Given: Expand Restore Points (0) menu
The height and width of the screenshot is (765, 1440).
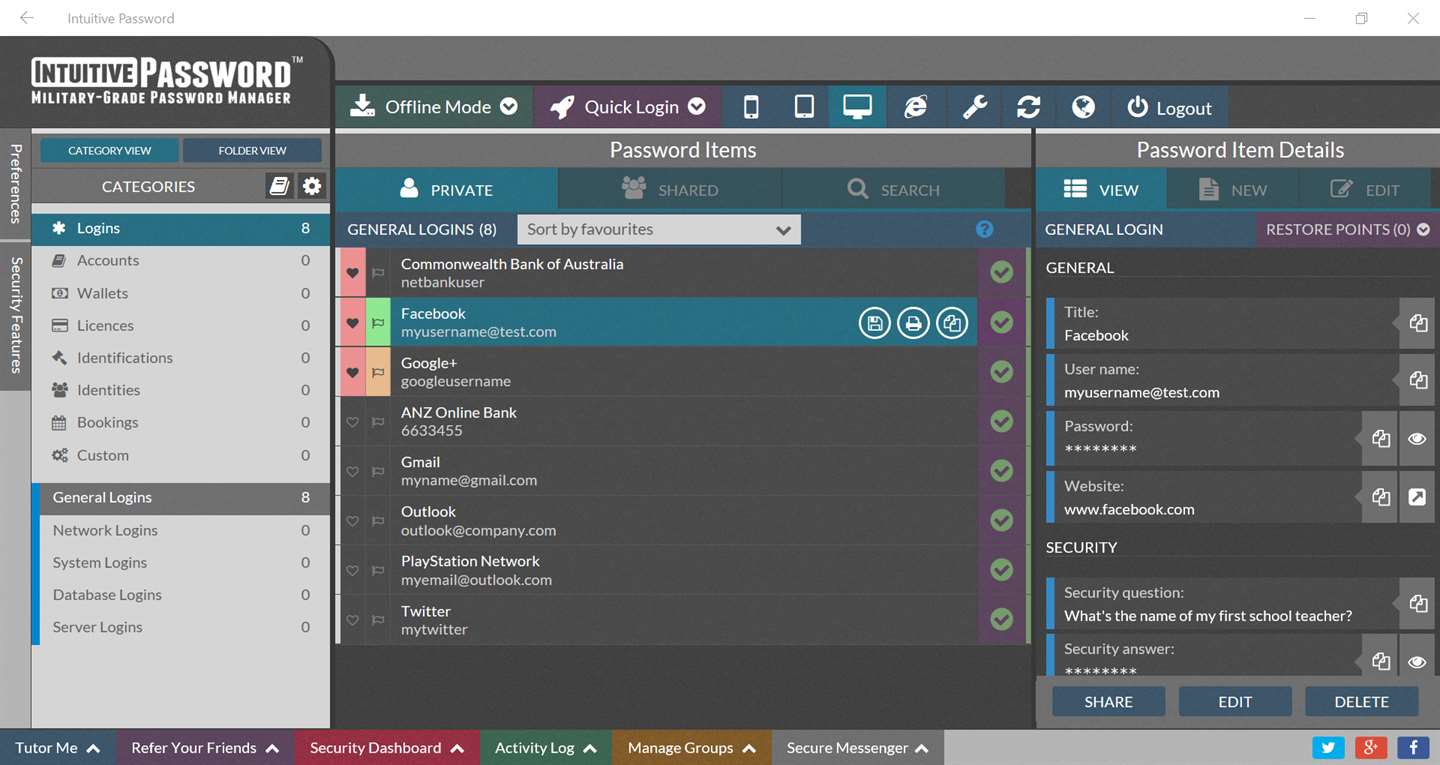Looking at the screenshot, I should click(x=1347, y=229).
